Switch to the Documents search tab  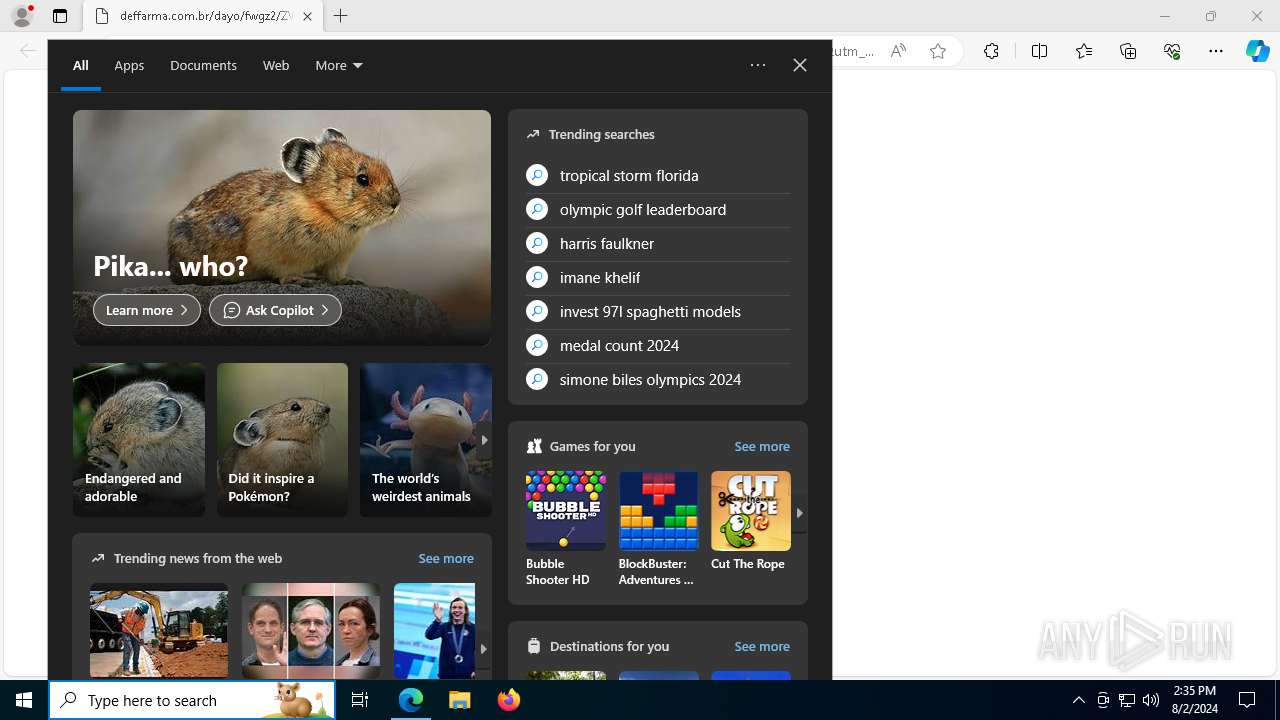[203, 65]
